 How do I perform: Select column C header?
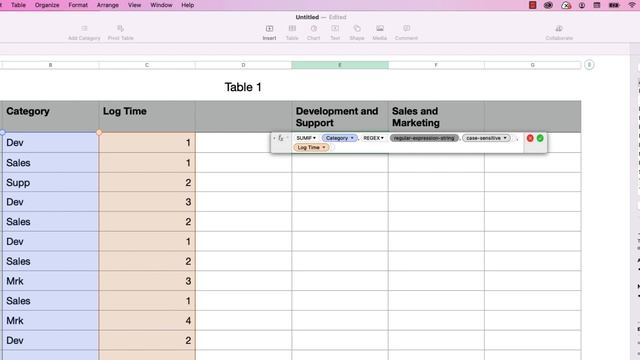coord(147,65)
